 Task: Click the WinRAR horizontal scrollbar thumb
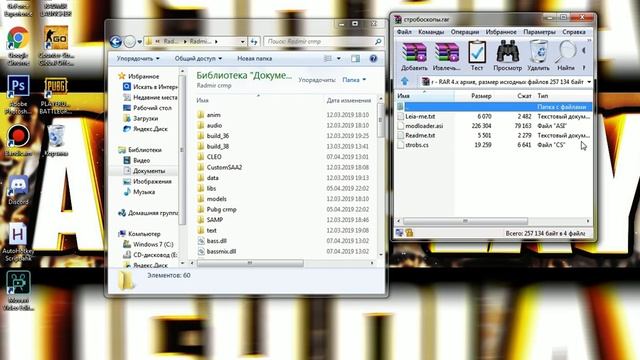[465, 221]
